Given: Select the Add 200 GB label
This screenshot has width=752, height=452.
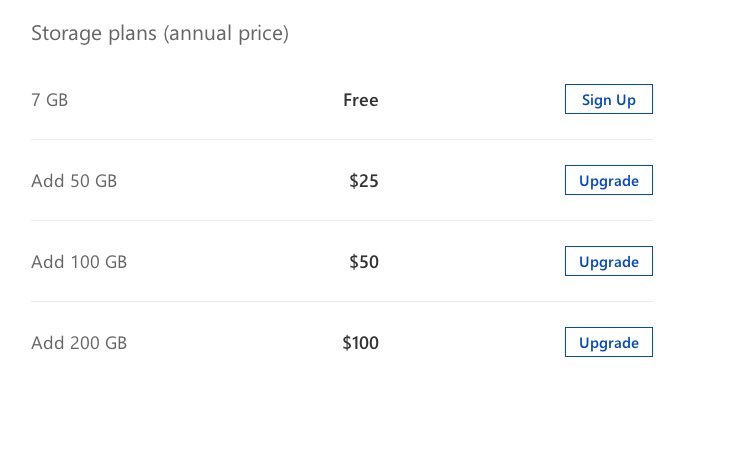Looking at the screenshot, I should tap(79, 343).
